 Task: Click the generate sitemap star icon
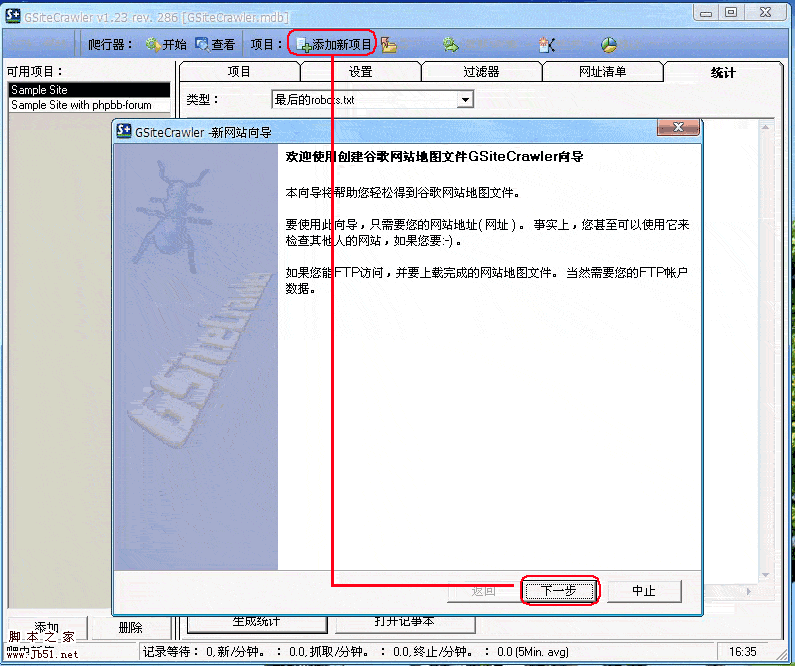point(547,45)
